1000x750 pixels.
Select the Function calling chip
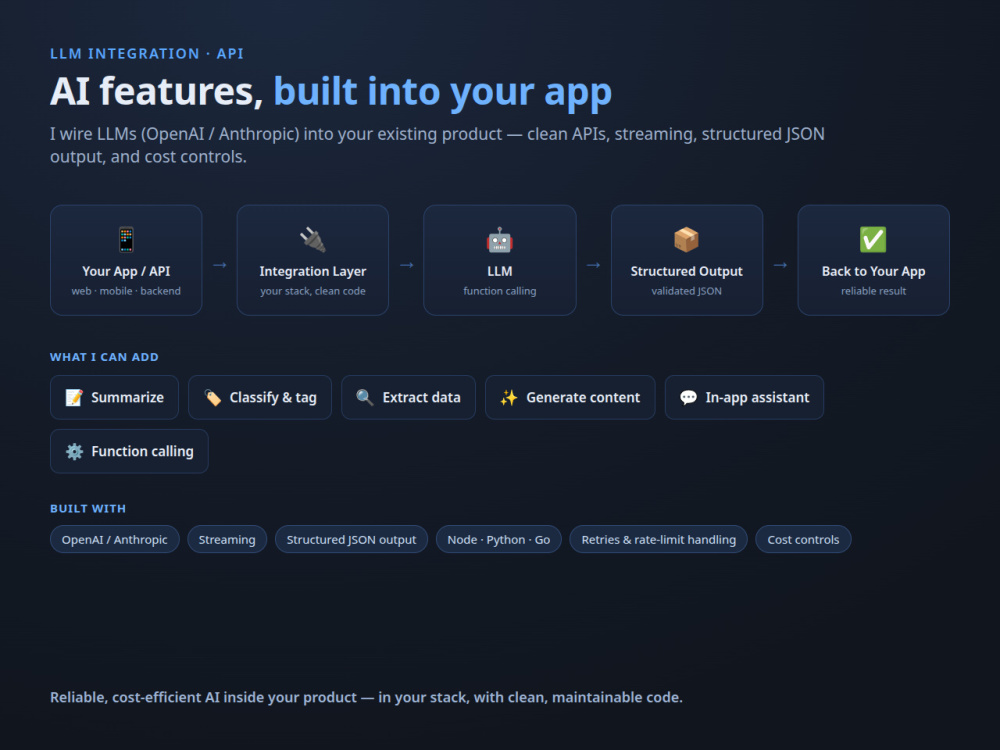pos(129,452)
